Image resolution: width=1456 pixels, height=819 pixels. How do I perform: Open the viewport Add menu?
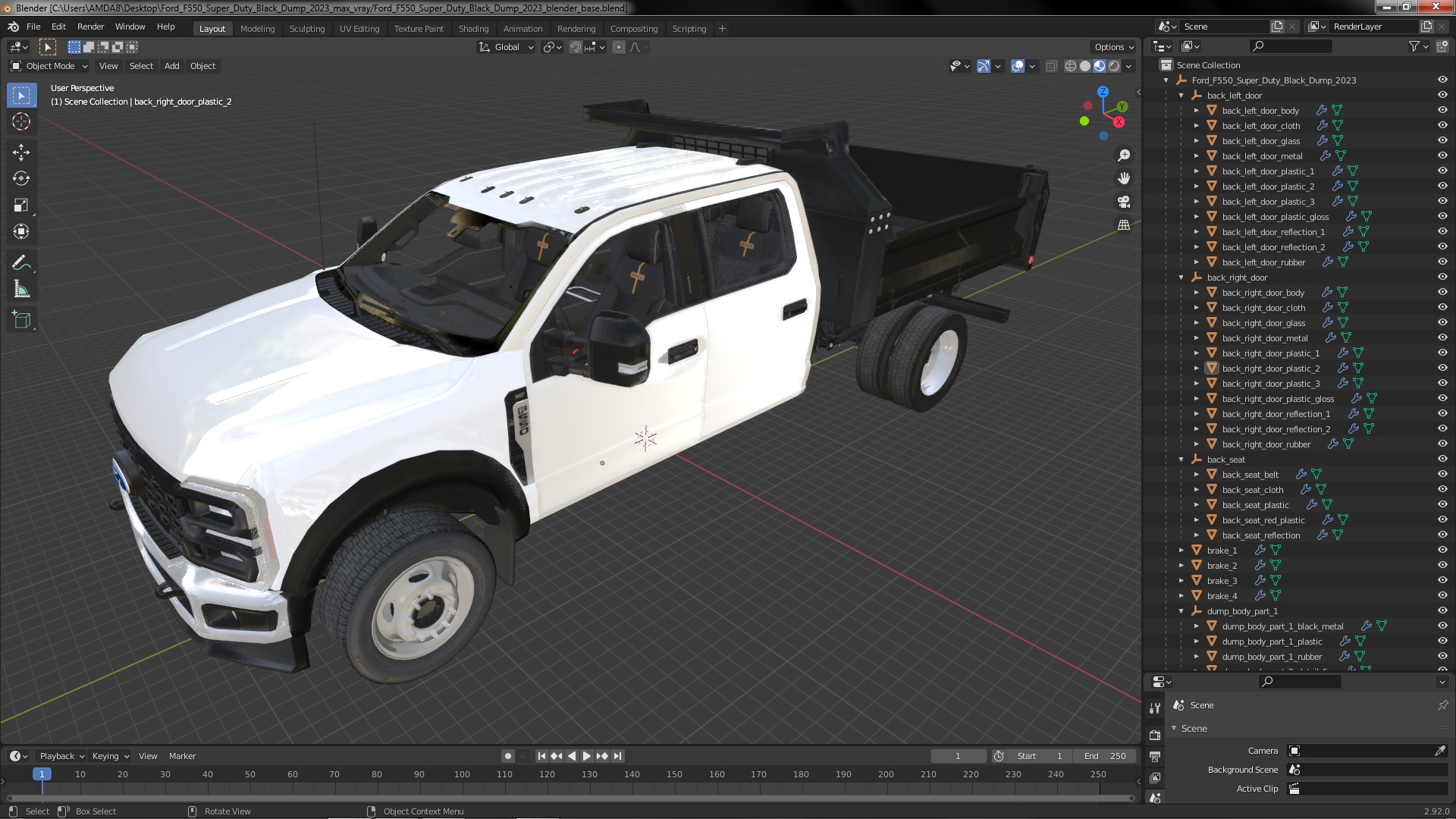click(172, 66)
